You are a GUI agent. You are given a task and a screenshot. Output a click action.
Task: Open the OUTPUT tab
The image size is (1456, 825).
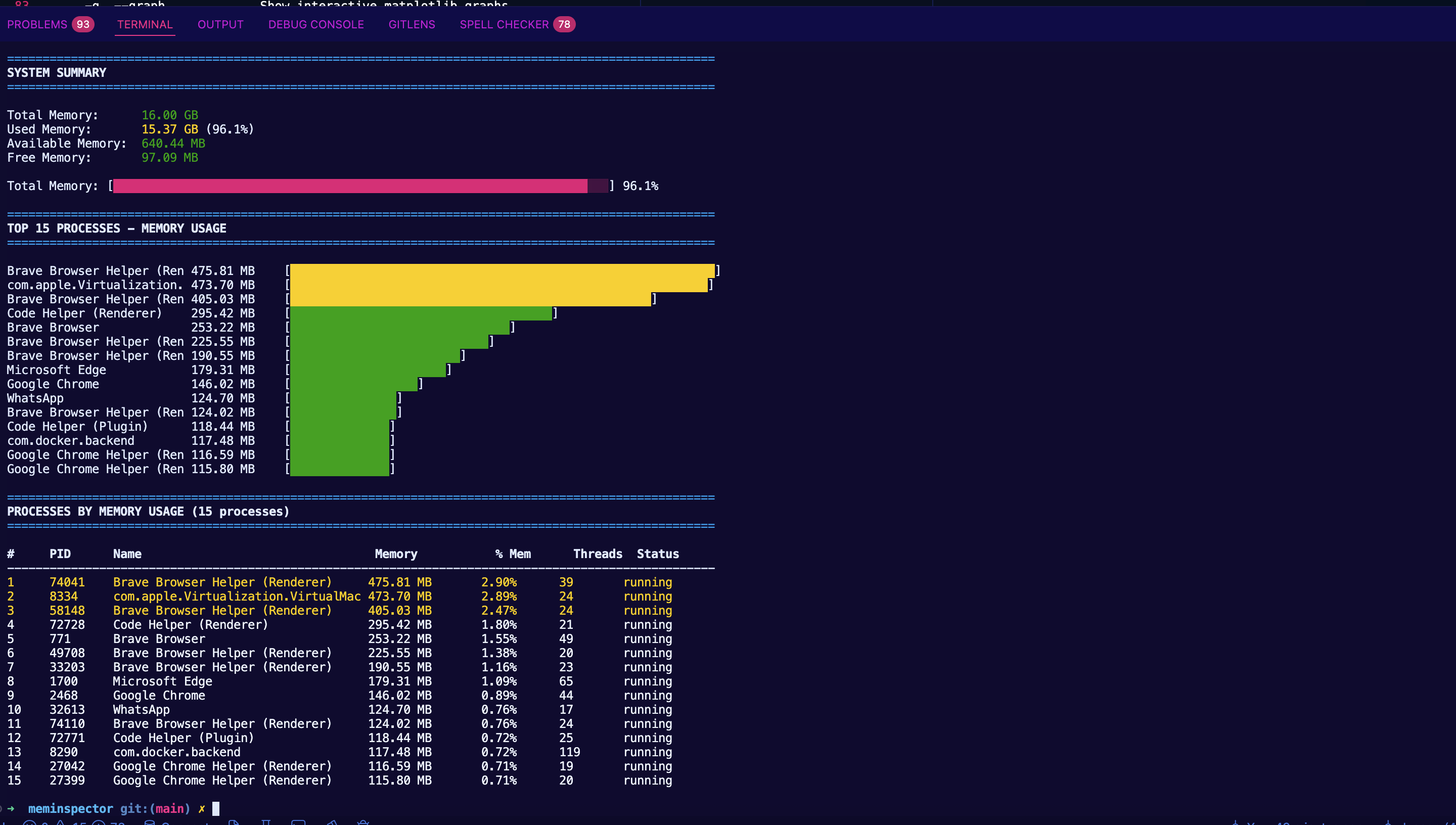[x=220, y=24]
